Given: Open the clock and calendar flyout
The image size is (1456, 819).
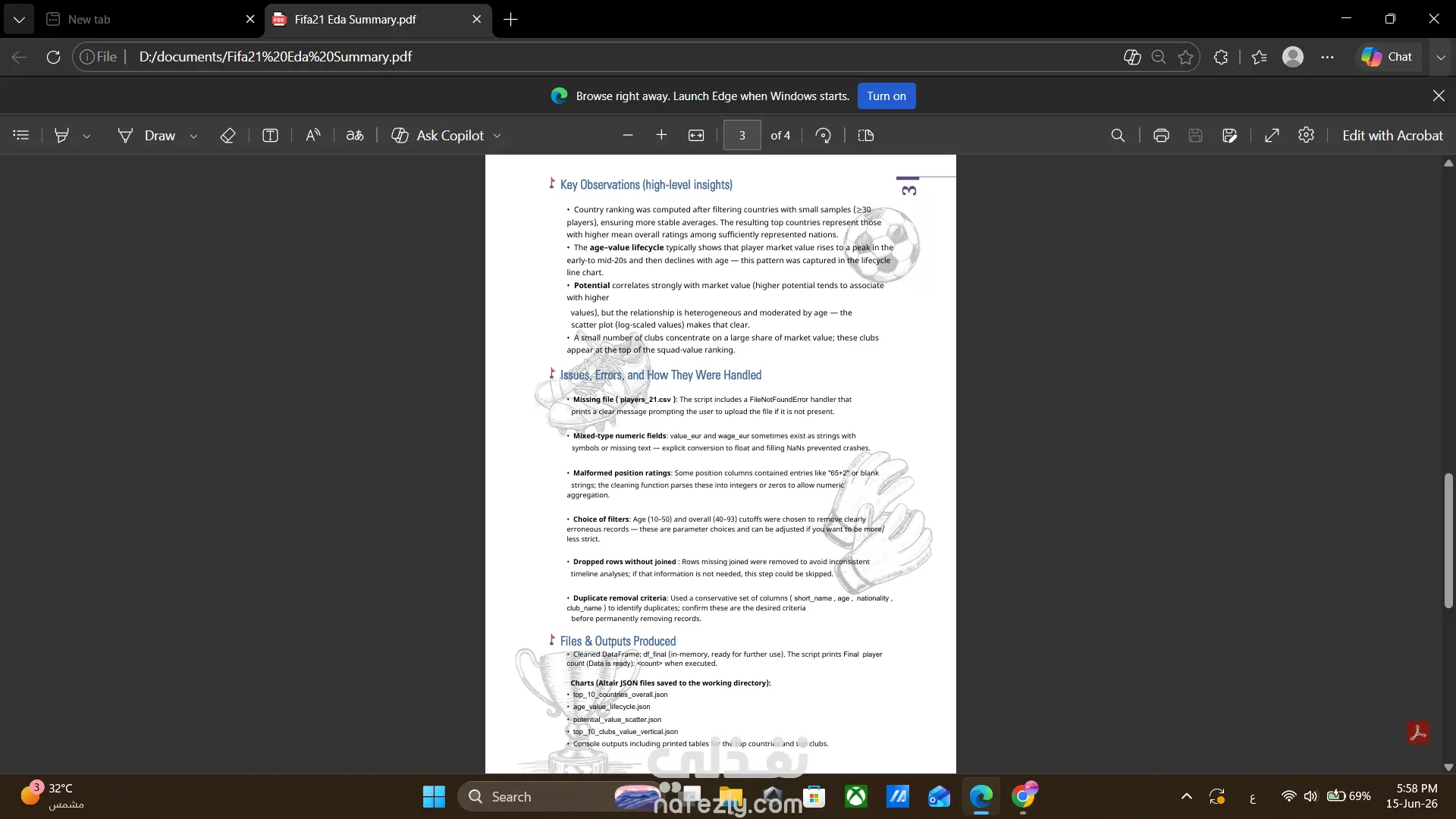Looking at the screenshot, I should [x=1411, y=796].
